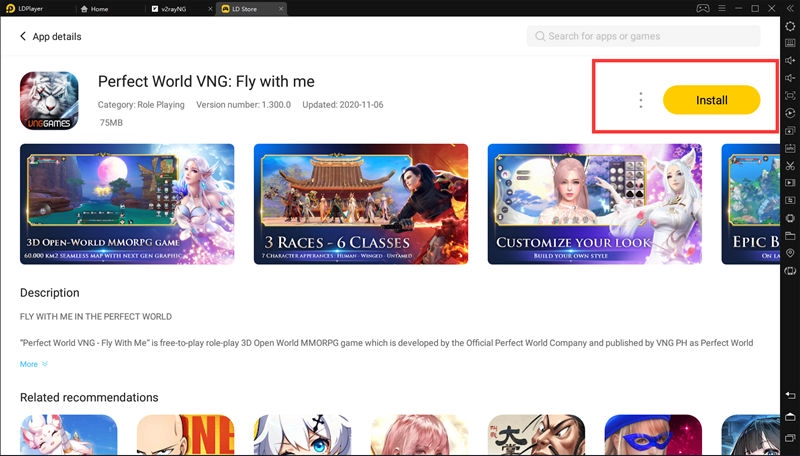Close the LD Store tab
This screenshot has height=456, width=800.
point(281,9)
